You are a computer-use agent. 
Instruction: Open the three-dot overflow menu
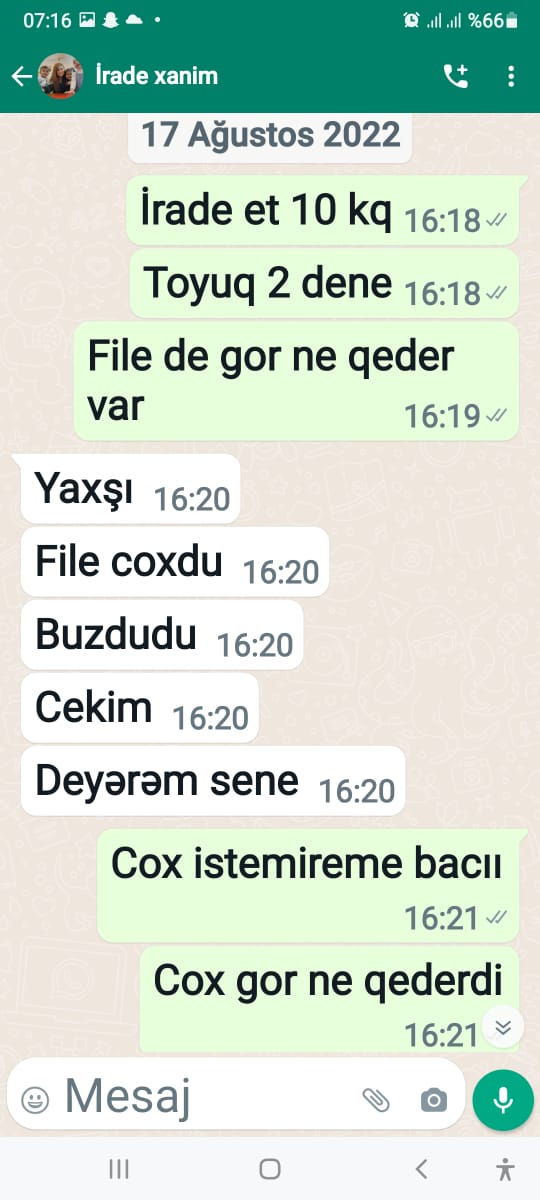(x=511, y=76)
